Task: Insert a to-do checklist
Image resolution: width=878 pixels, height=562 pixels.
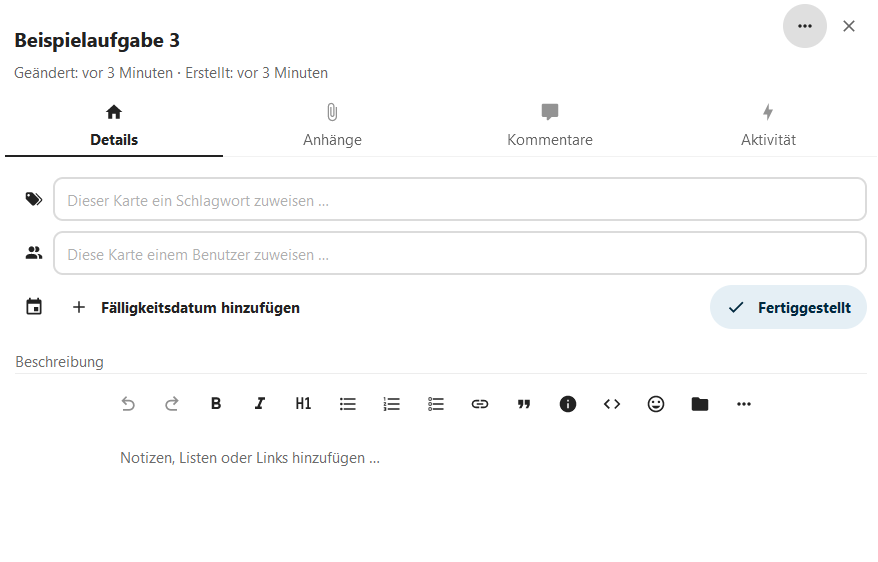Action: point(436,404)
